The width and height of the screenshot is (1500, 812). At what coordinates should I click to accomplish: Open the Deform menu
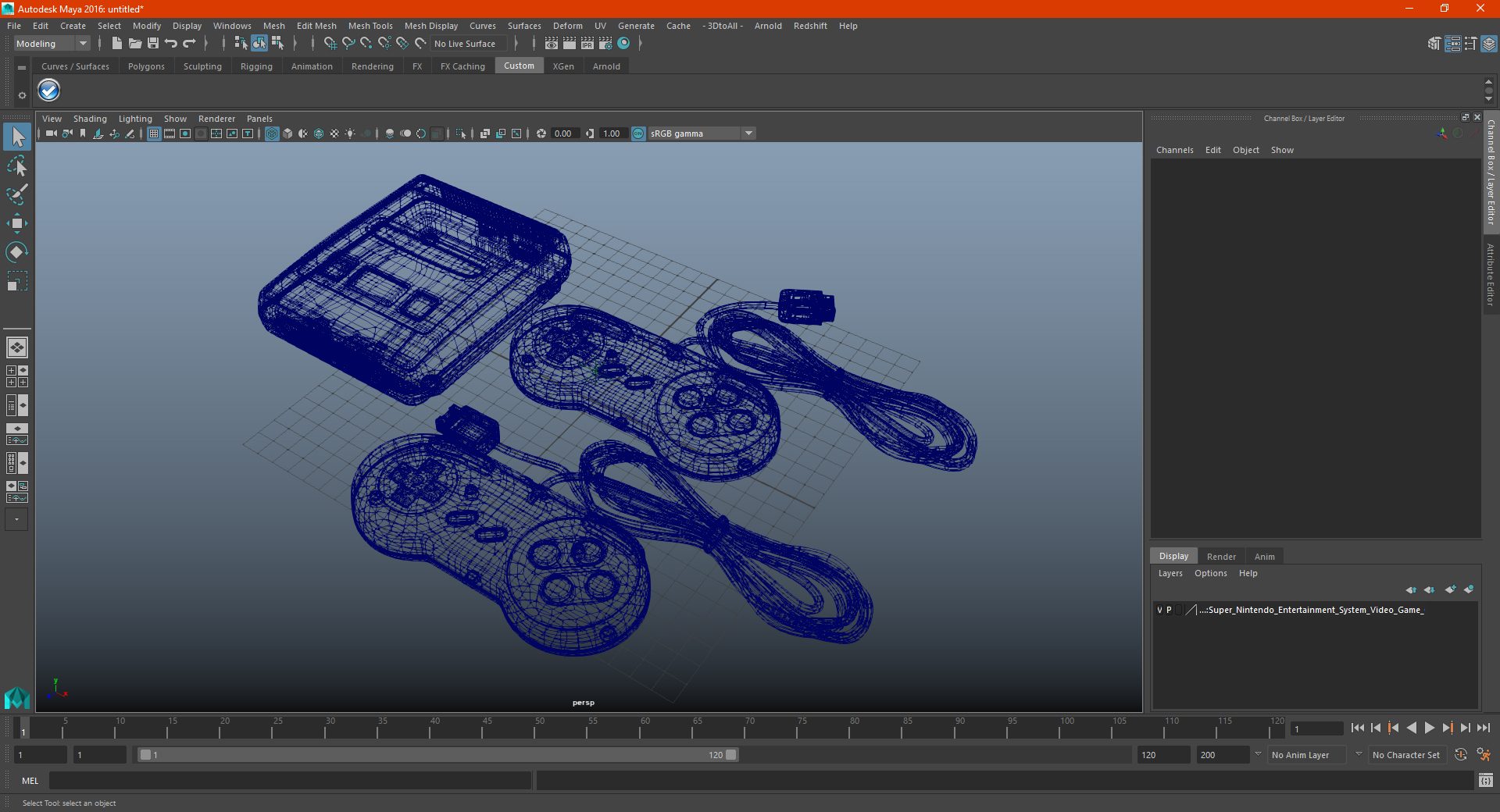tap(568, 26)
